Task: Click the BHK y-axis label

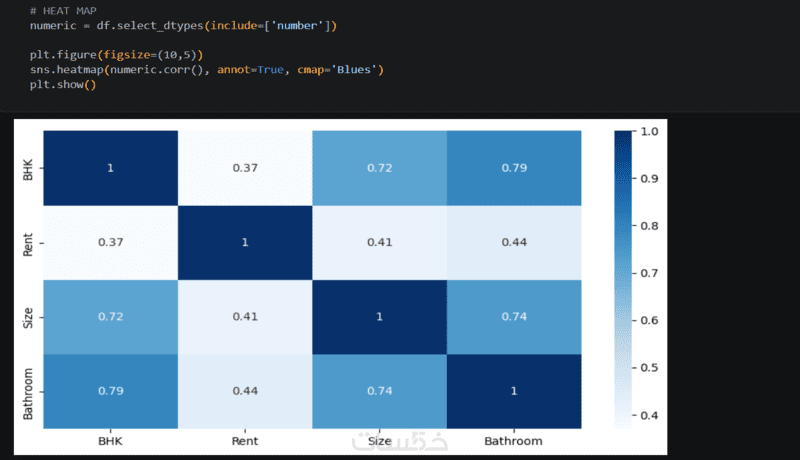Action: pyautogui.click(x=28, y=170)
